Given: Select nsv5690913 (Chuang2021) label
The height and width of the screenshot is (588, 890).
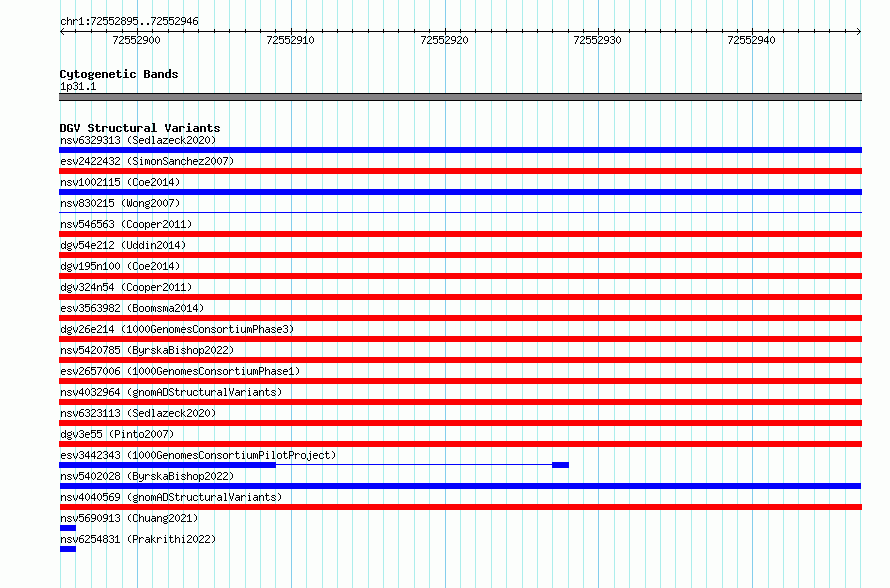Looking at the screenshot, I should tap(129, 518).
